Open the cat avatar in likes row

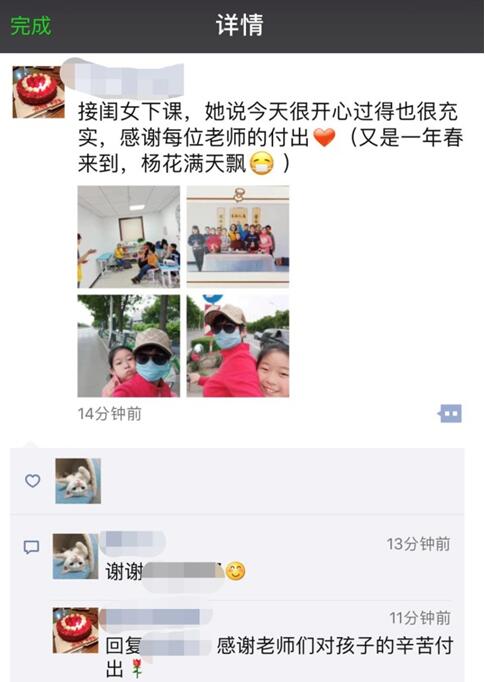tap(78, 481)
